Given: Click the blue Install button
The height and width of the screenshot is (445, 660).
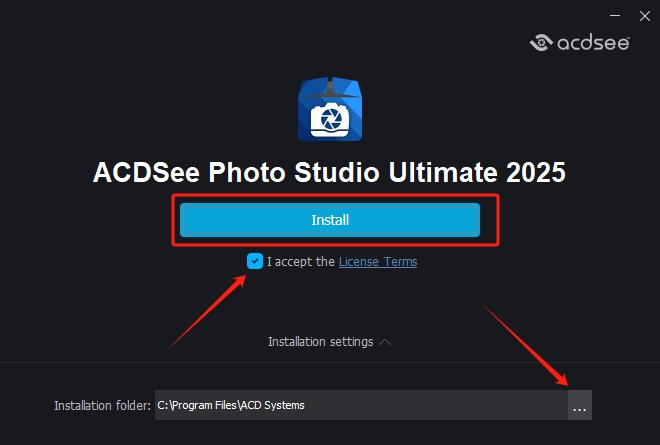Looking at the screenshot, I should click(330, 220).
